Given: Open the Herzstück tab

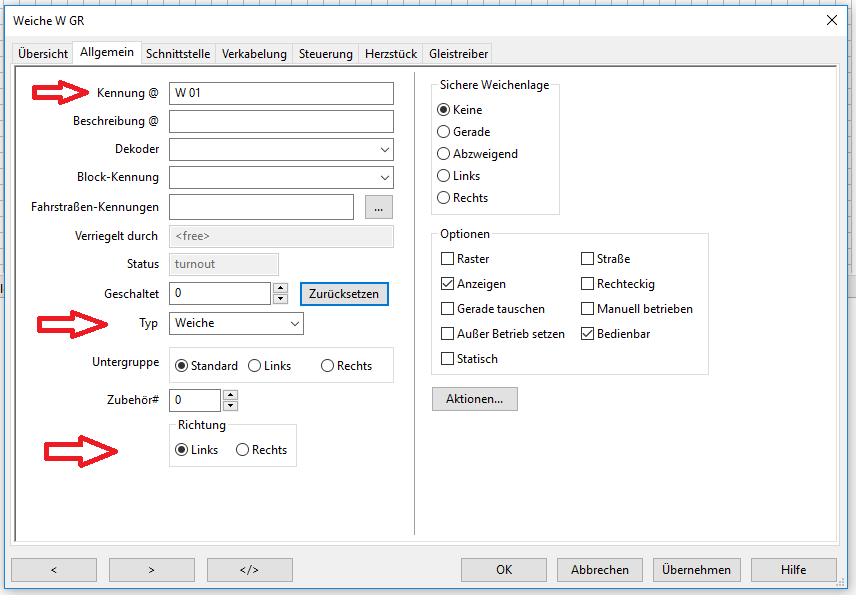Looking at the screenshot, I should pyautogui.click(x=392, y=54).
